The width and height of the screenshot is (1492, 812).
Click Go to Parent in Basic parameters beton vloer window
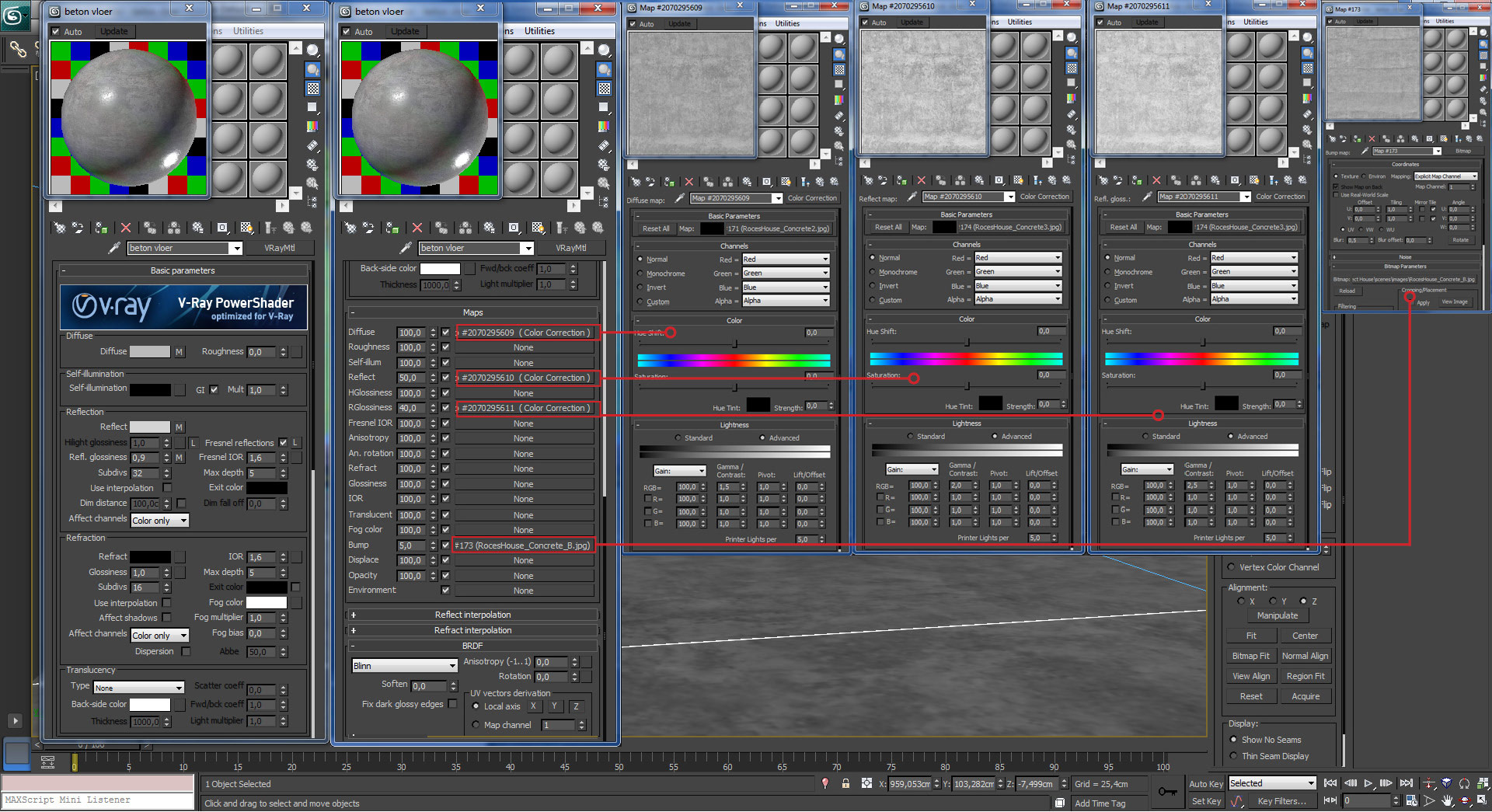pyautogui.click(x=288, y=228)
